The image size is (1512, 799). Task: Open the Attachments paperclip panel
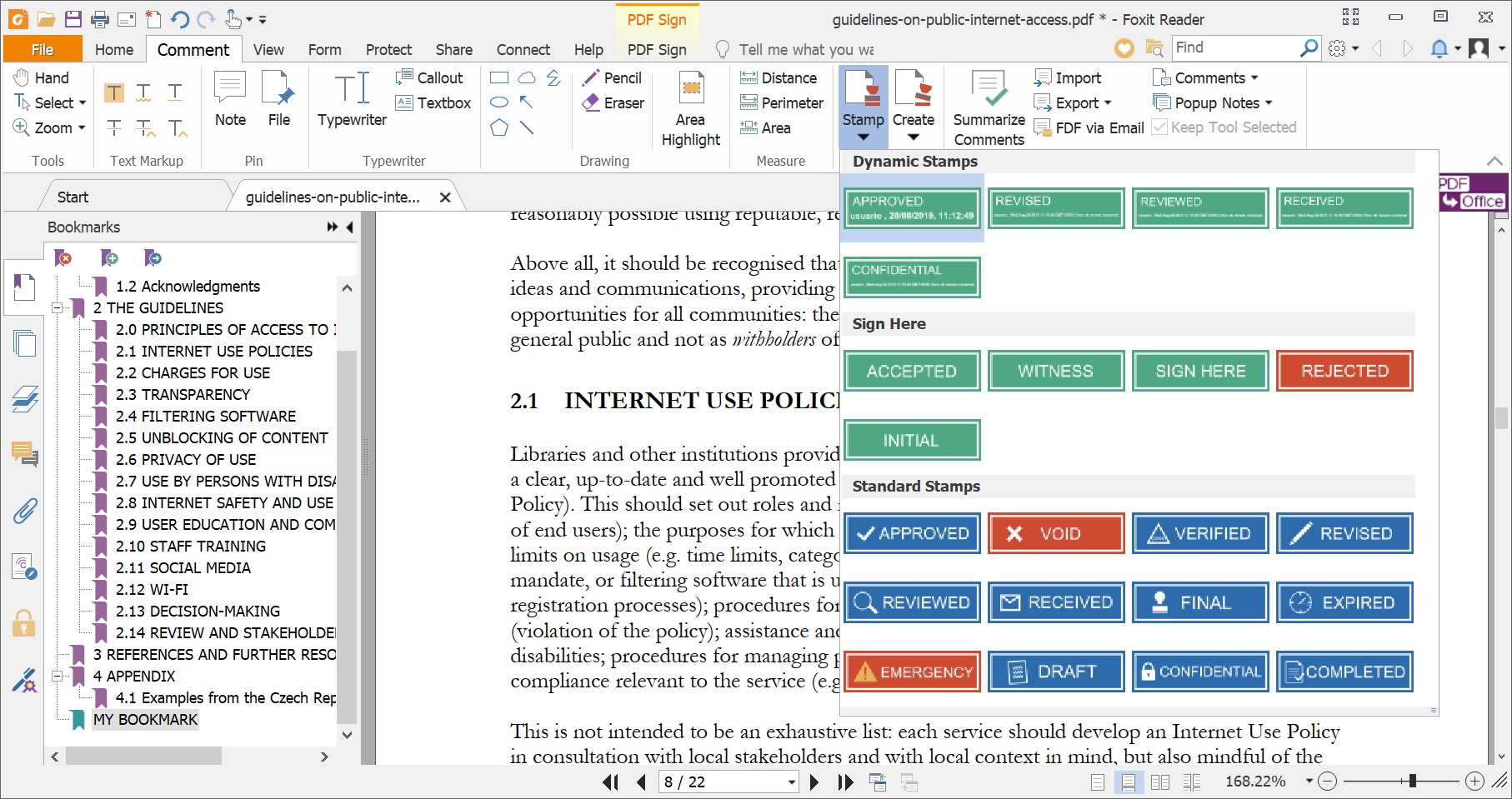pyautogui.click(x=24, y=511)
